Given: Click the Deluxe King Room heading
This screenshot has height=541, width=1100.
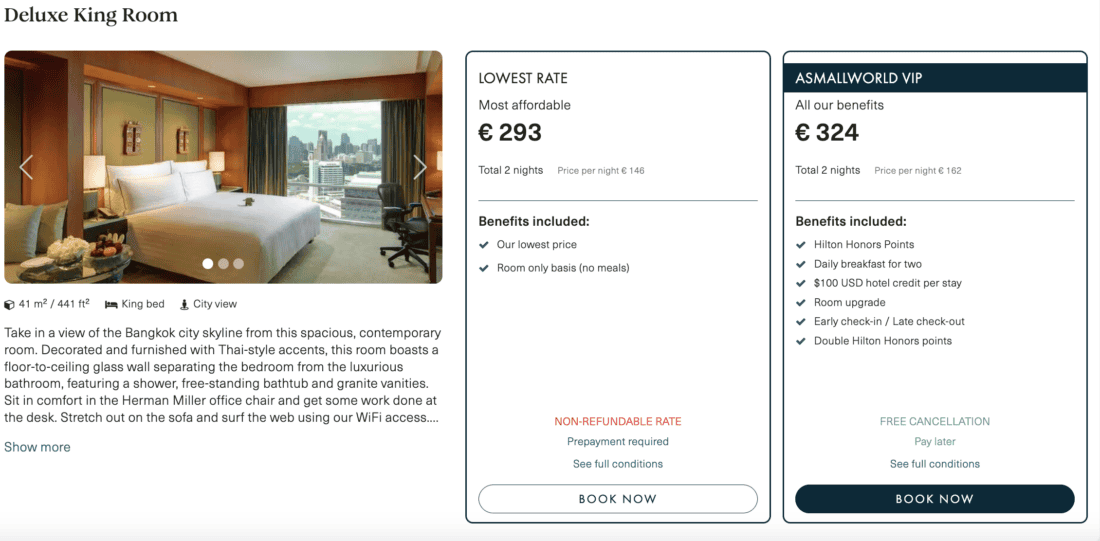Looking at the screenshot, I should pos(91,15).
